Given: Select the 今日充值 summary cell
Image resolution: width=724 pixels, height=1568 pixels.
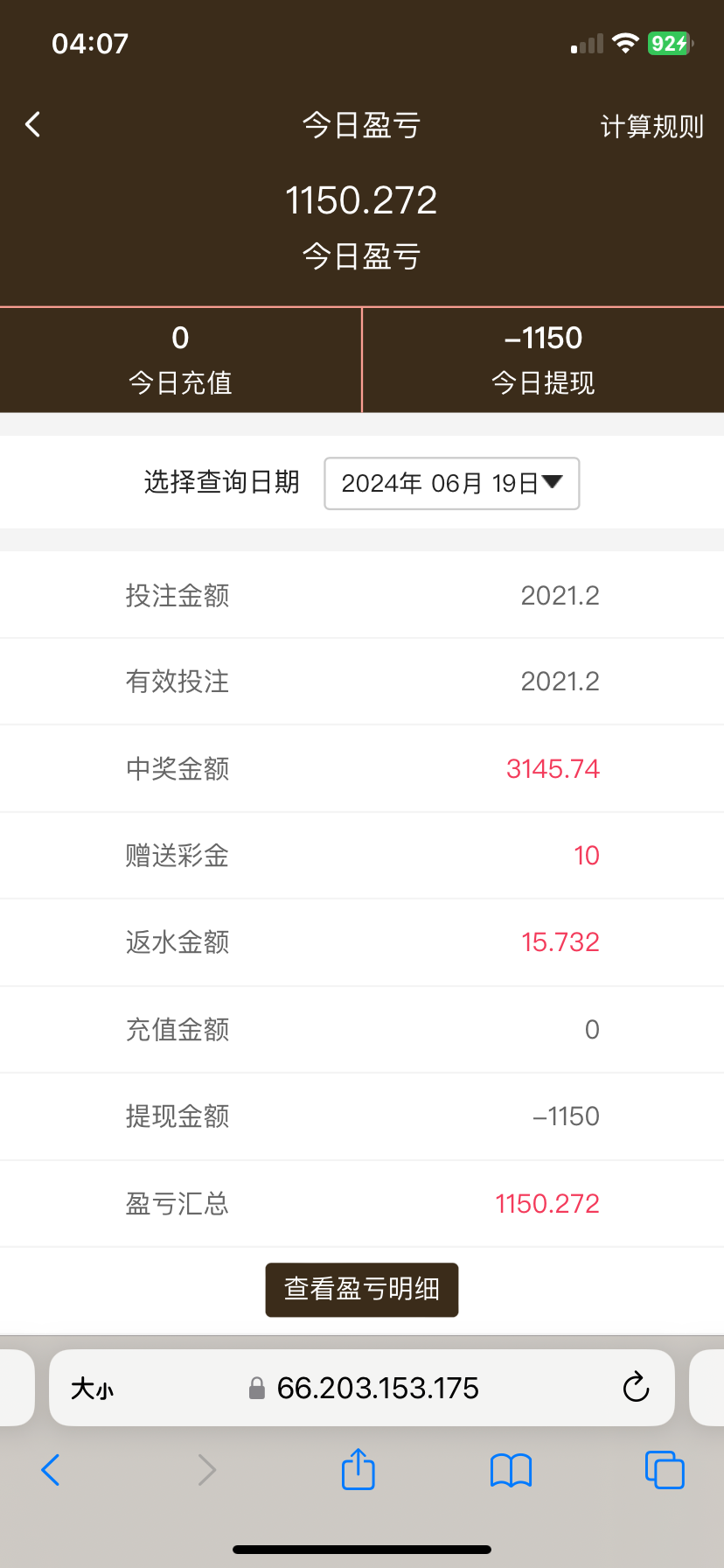Looking at the screenshot, I should click(x=180, y=360).
